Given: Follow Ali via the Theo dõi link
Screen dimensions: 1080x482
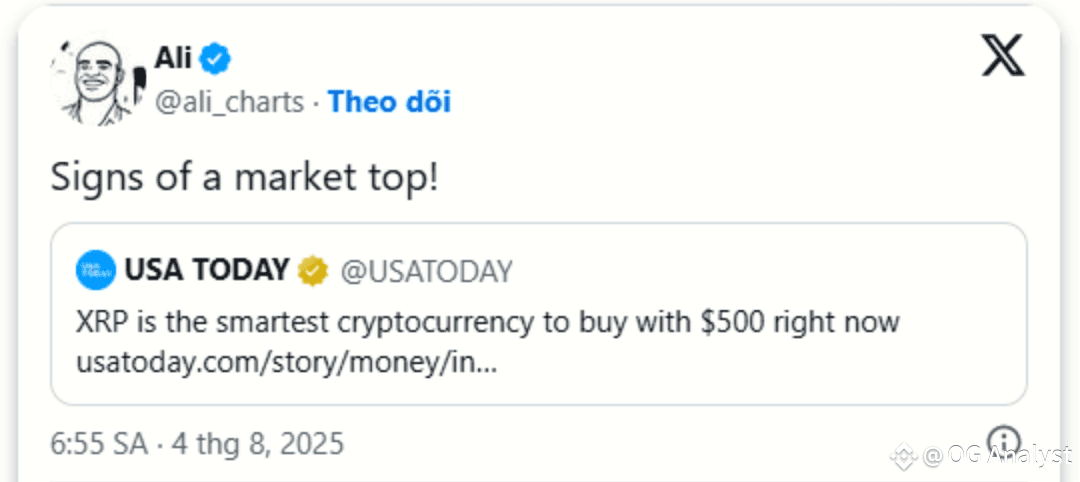Looking at the screenshot, I should [x=389, y=102].
